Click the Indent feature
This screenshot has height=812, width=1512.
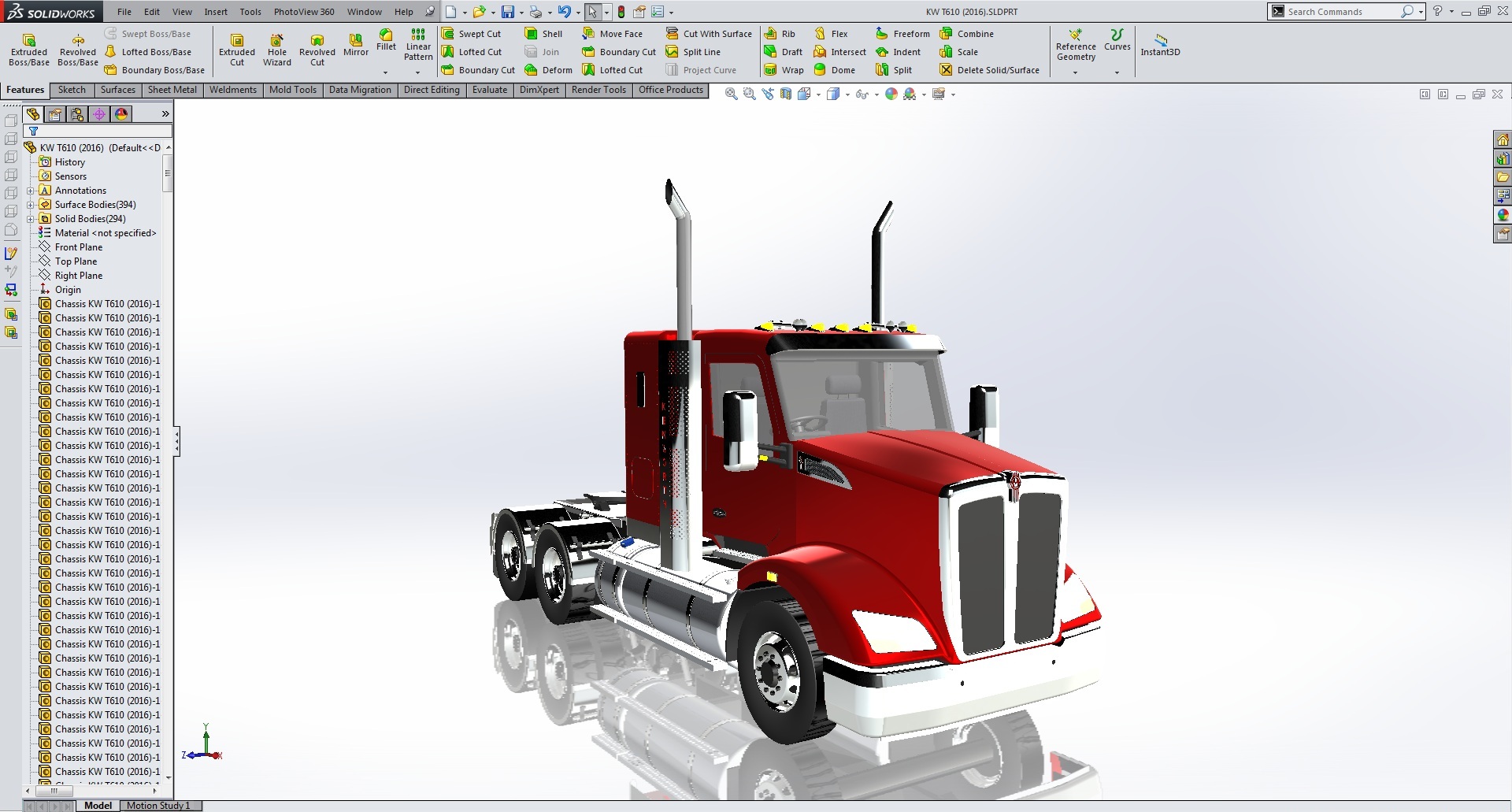coord(898,52)
